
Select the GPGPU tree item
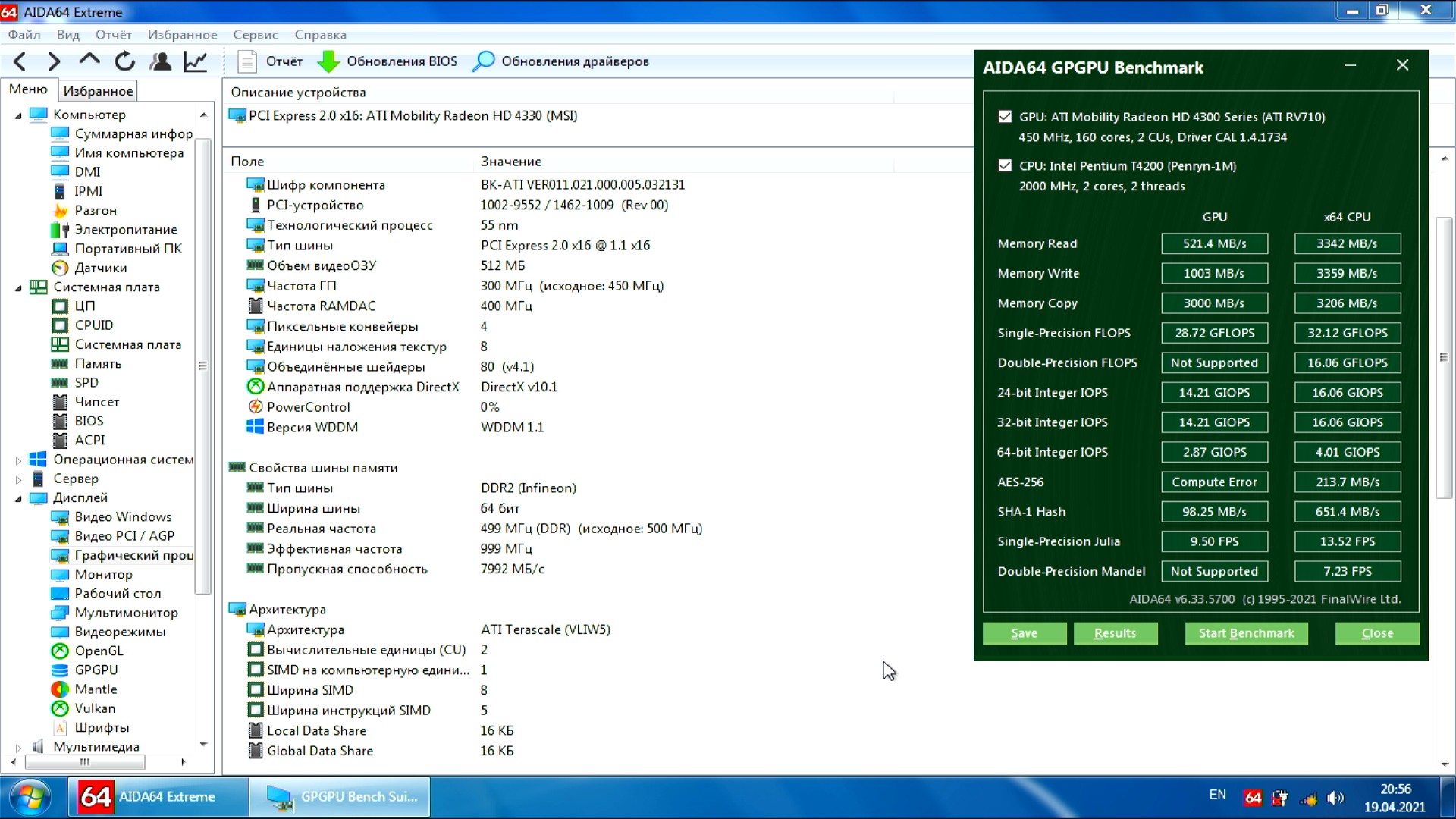tap(96, 670)
